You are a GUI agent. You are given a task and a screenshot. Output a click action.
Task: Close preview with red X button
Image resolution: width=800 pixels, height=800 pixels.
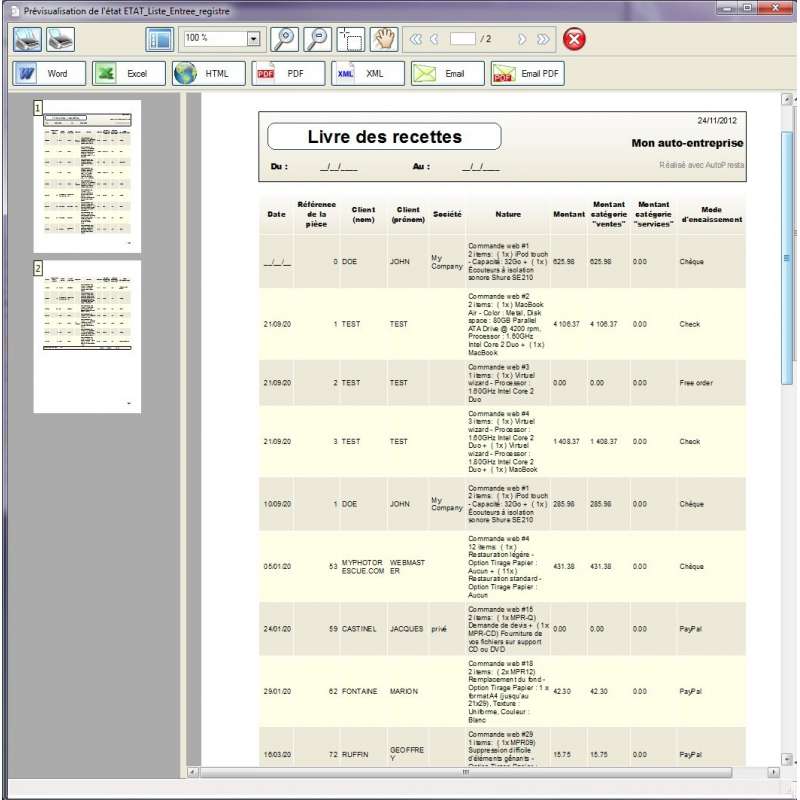pos(574,39)
